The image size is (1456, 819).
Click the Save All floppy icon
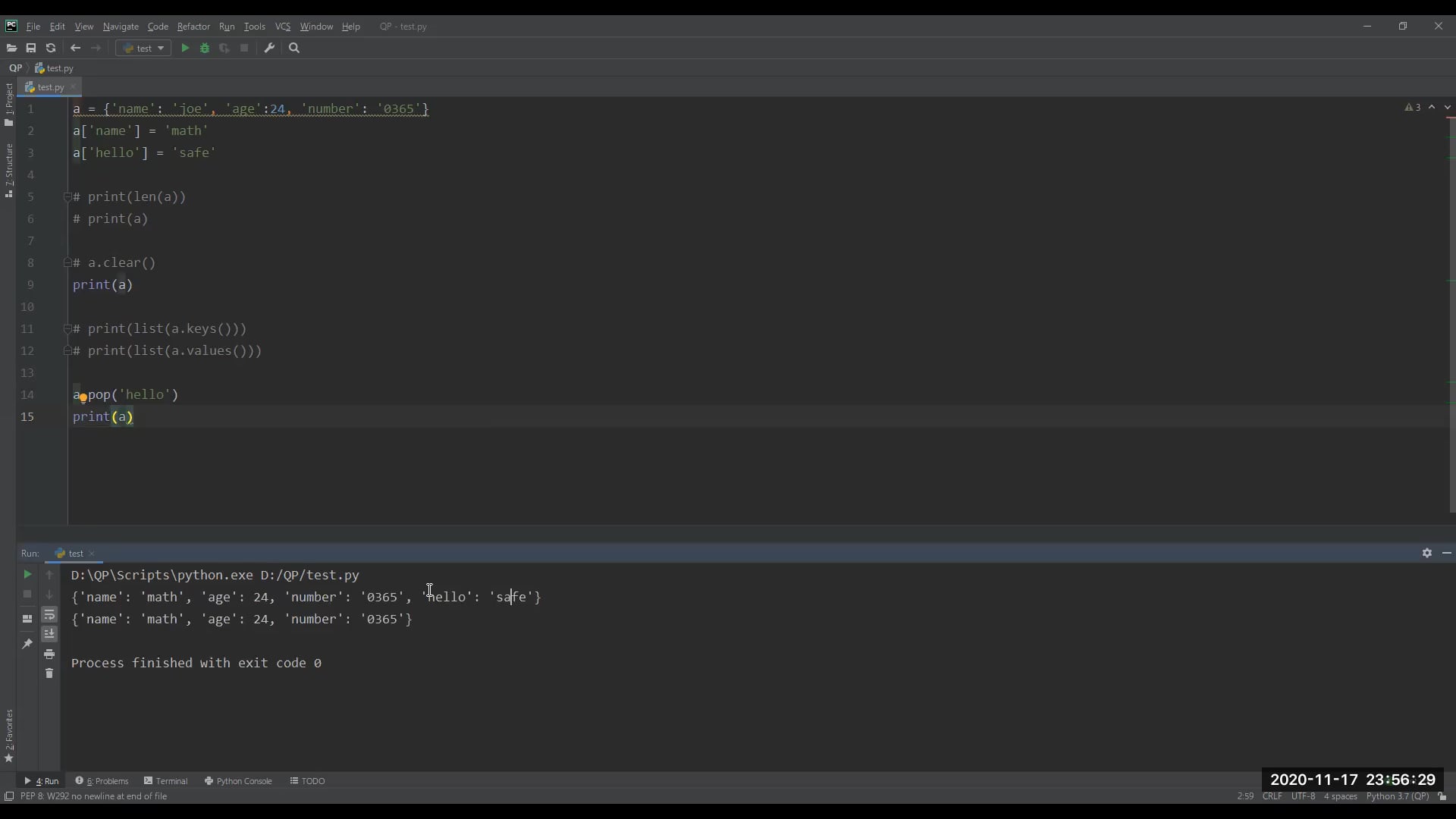pyautogui.click(x=31, y=48)
